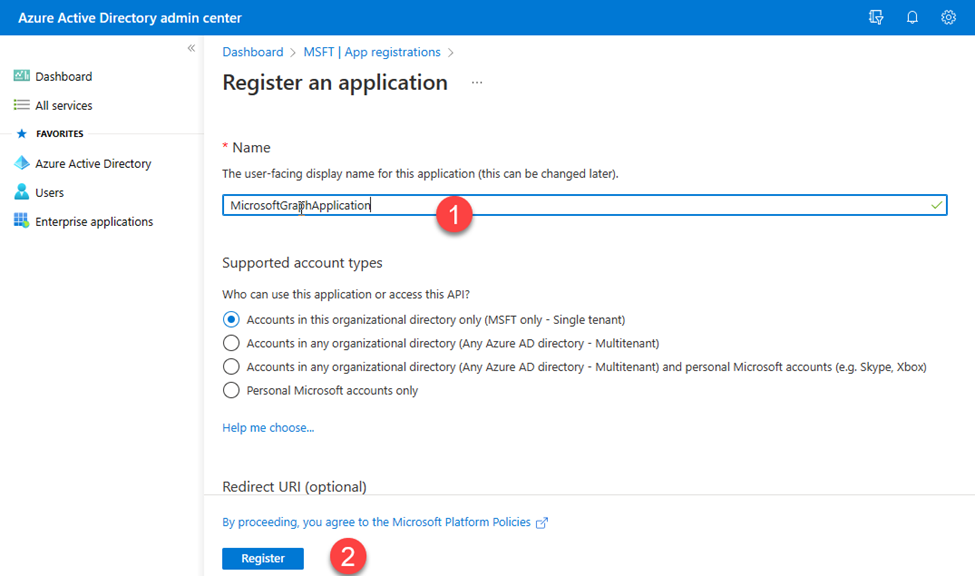Click the MSFT | App registrations breadcrumb
Screen dimensions: 975x576
tap(372, 52)
